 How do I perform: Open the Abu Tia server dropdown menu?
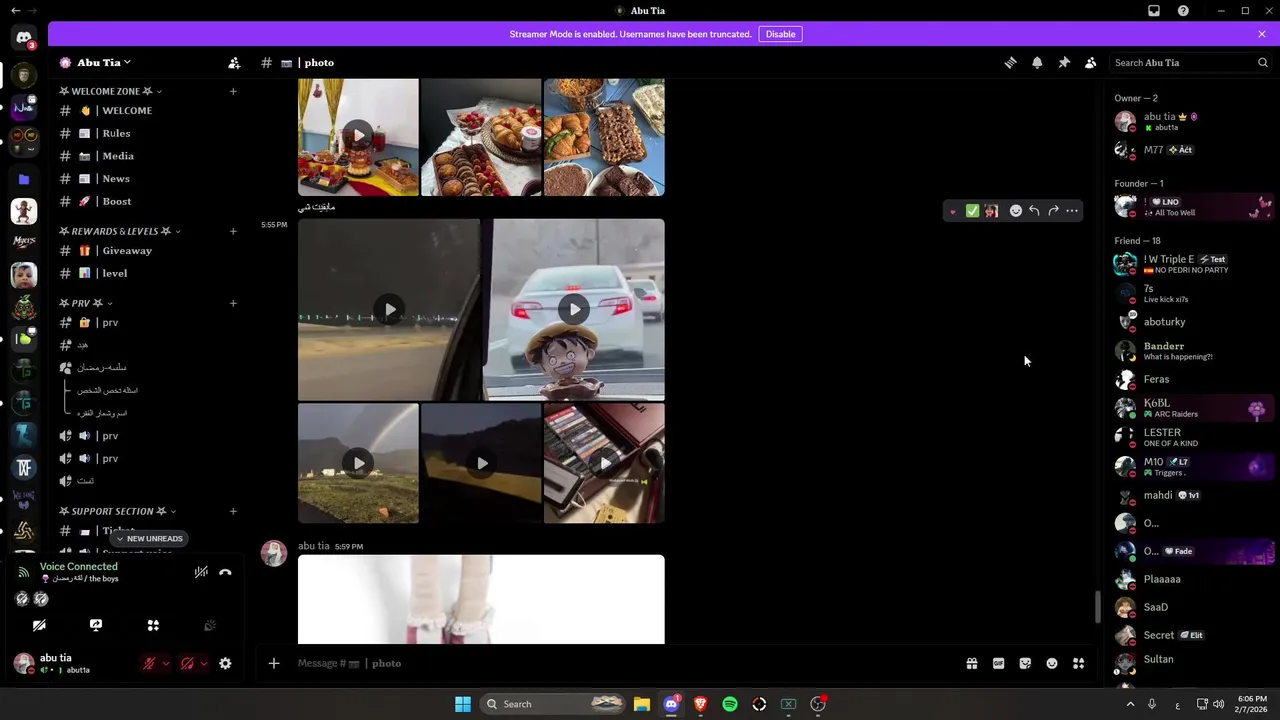[104, 62]
